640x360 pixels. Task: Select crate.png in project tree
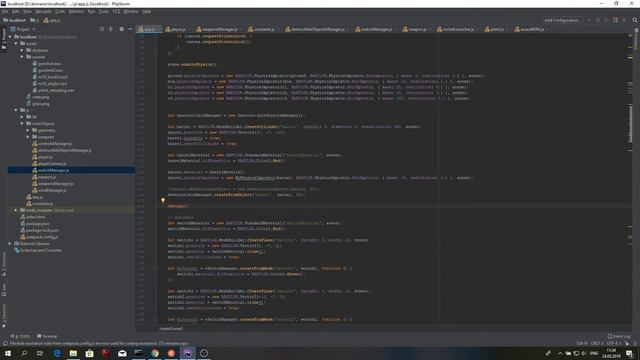tap(40, 97)
